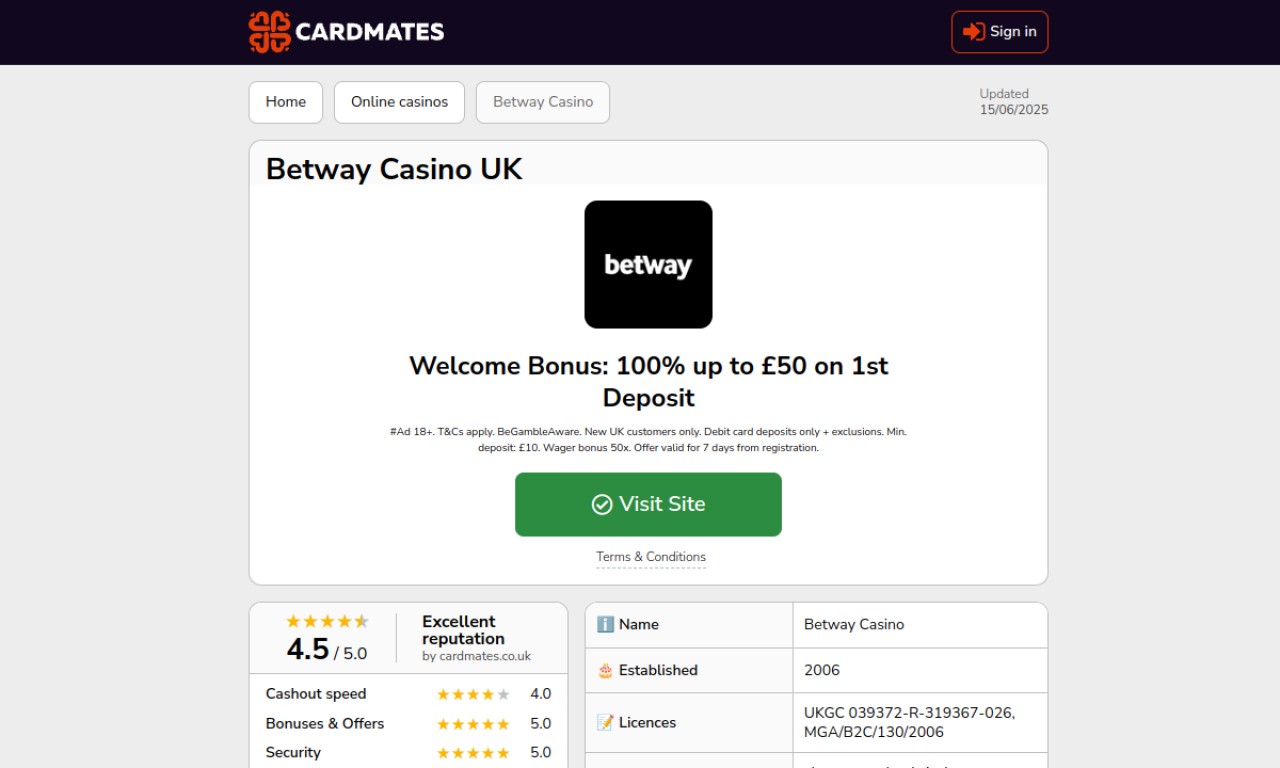Go to Online casinos breadcrumb
1280x768 pixels.
pos(399,102)
